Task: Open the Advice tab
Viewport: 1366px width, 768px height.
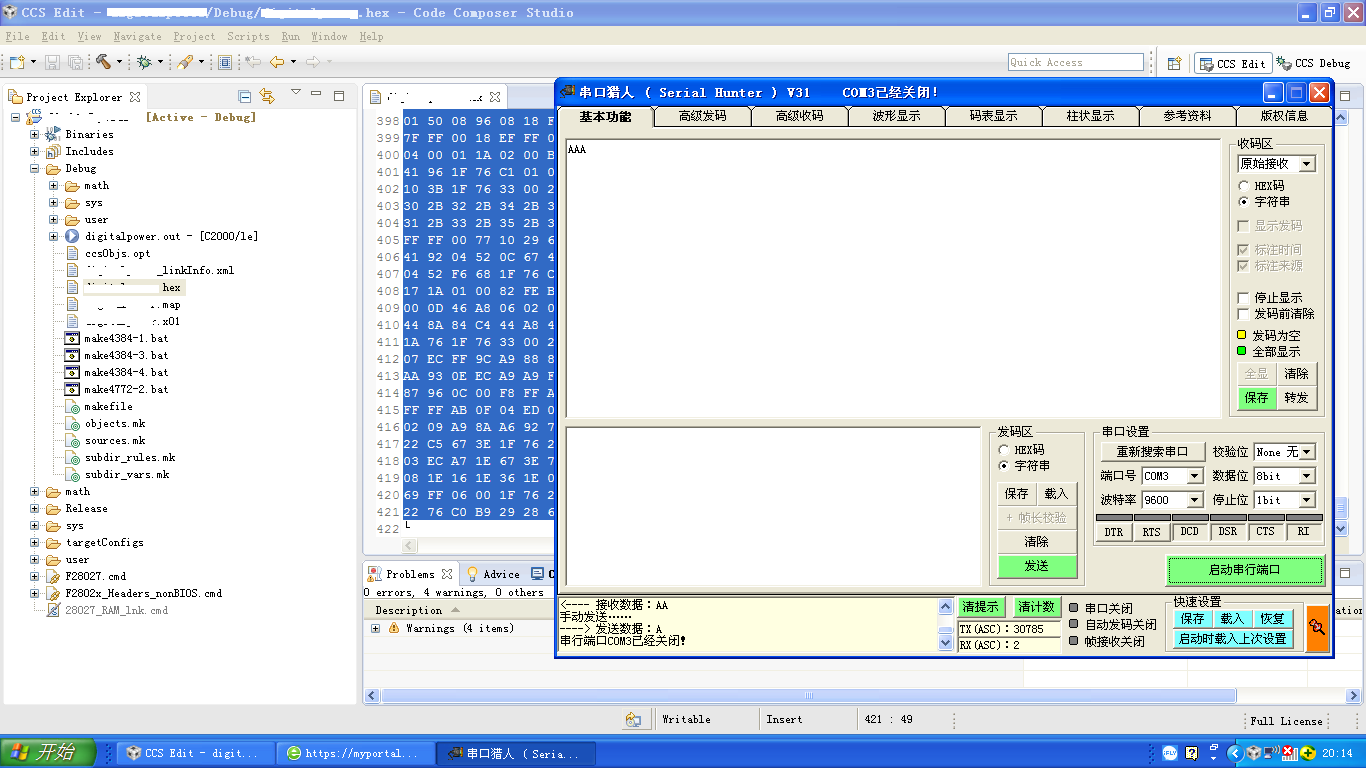Action: click(493, 574)
